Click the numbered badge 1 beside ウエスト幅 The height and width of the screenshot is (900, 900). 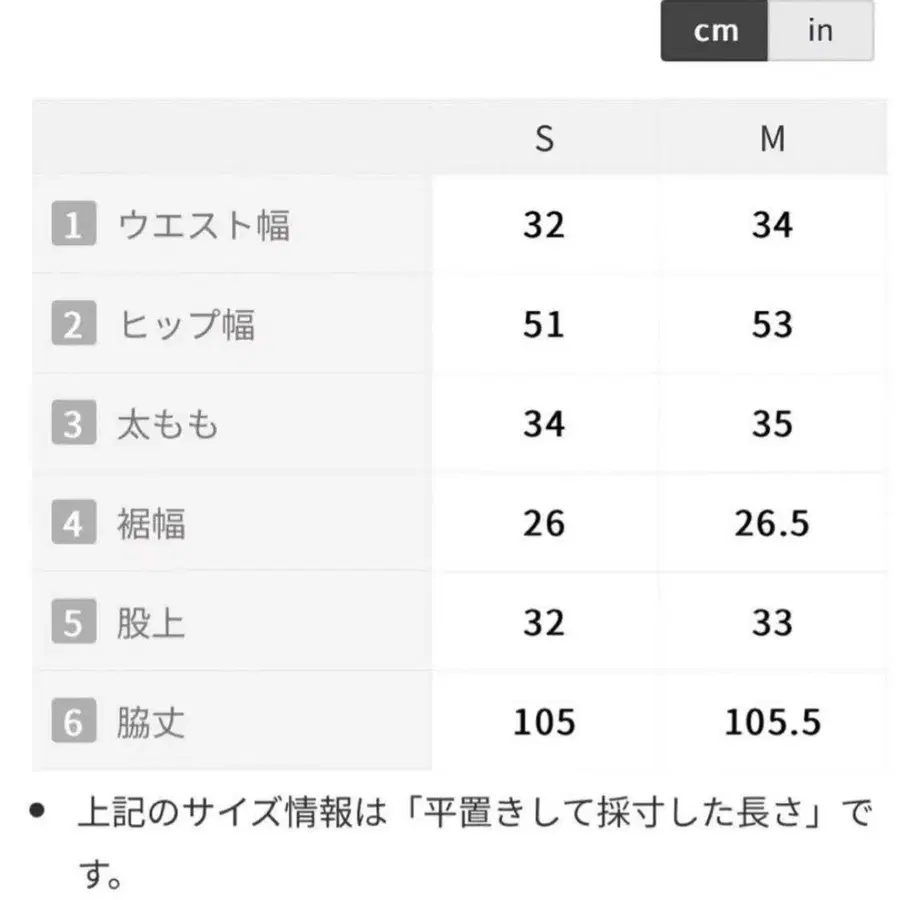[72, 224]
